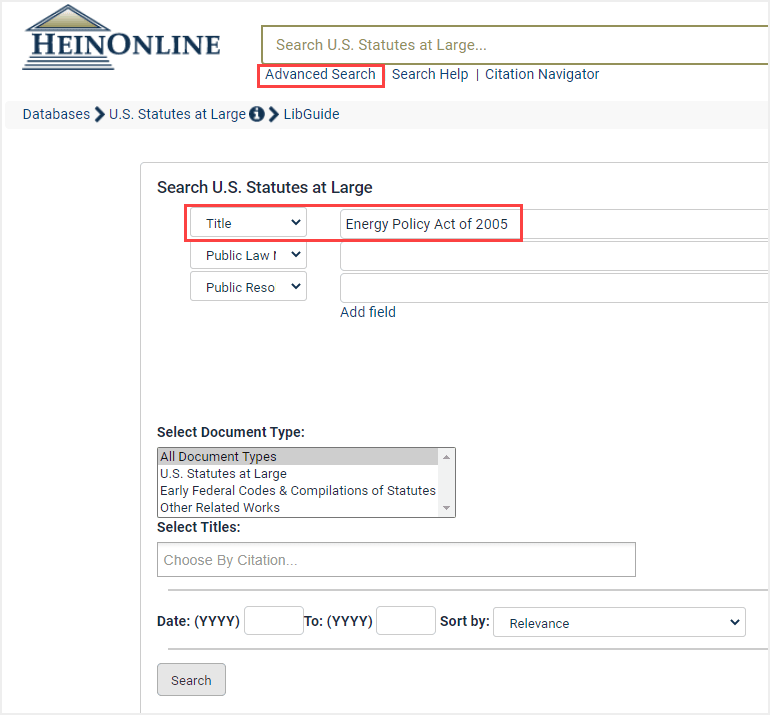The width and height of the screenshot is (770, 715).
Task: Click the HeinOnline logo
Action: pos(121,38)
